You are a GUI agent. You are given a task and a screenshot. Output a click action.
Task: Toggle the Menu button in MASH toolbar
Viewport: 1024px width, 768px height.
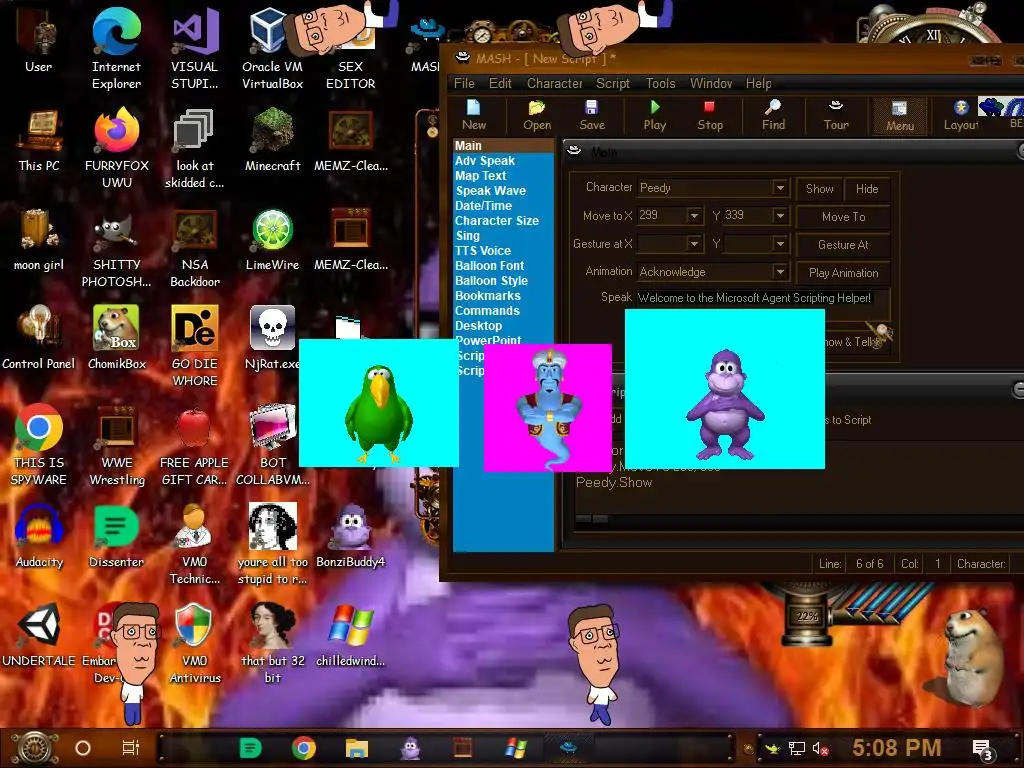click(900, 116)
